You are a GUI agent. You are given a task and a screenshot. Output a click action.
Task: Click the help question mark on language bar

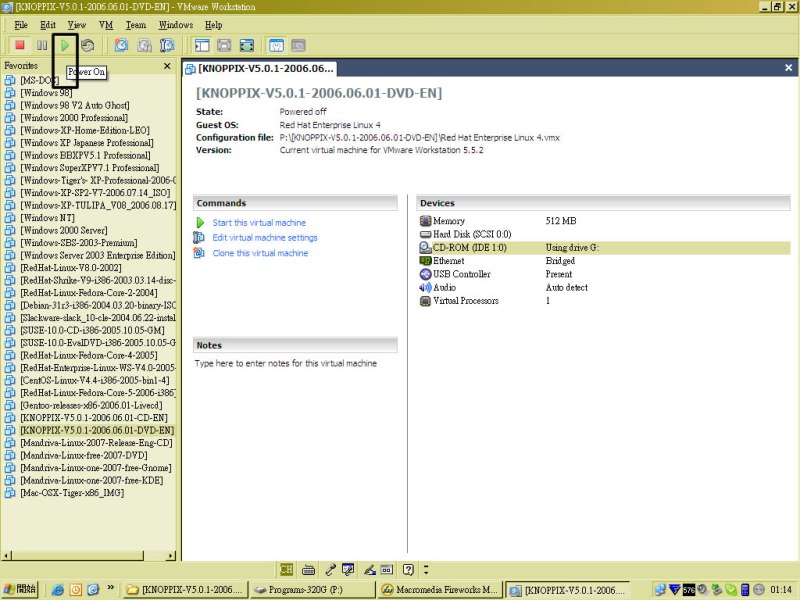pyautogui.click(x=408, y=569)
